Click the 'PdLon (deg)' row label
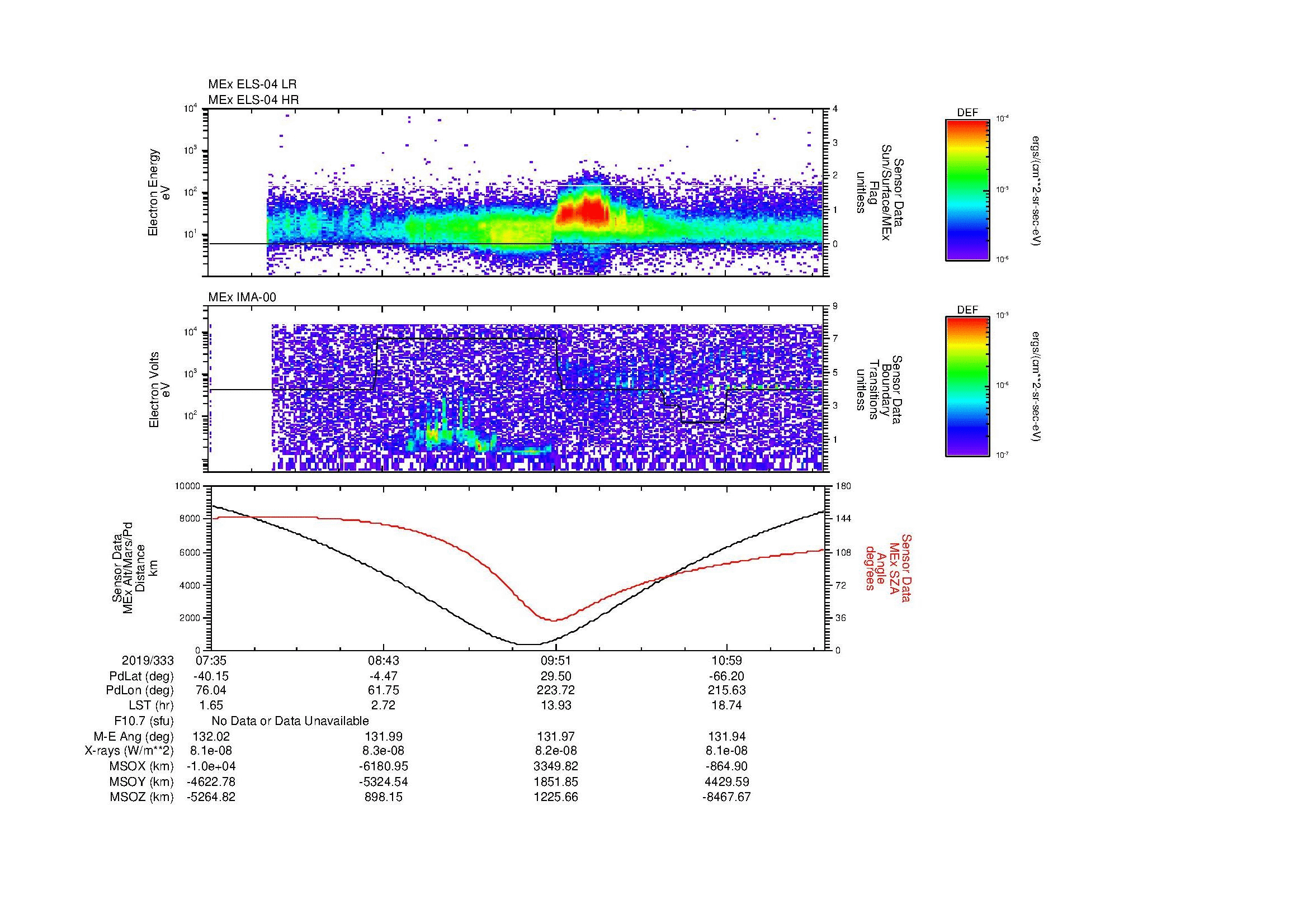 tap(140, 690)
